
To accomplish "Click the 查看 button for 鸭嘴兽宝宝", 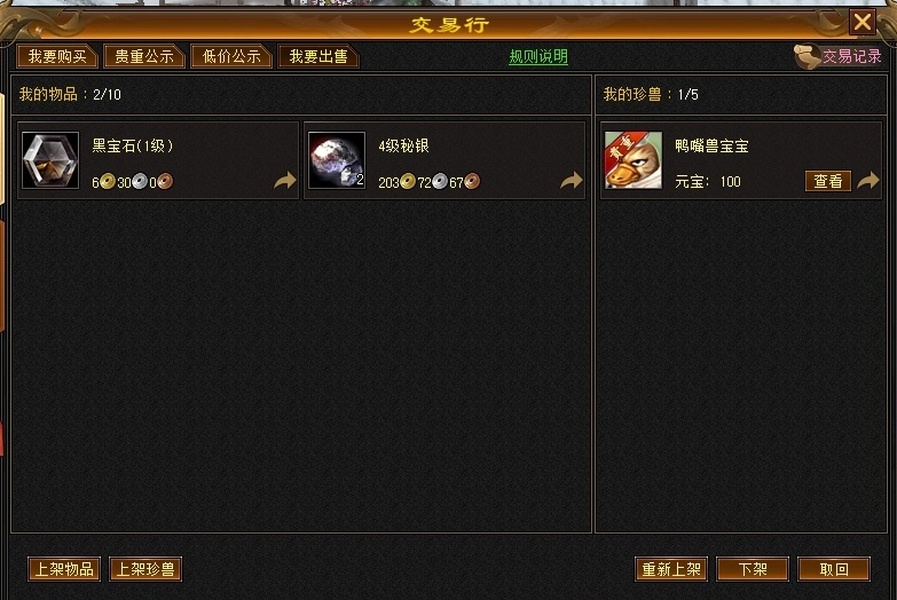I will [828, 181].
